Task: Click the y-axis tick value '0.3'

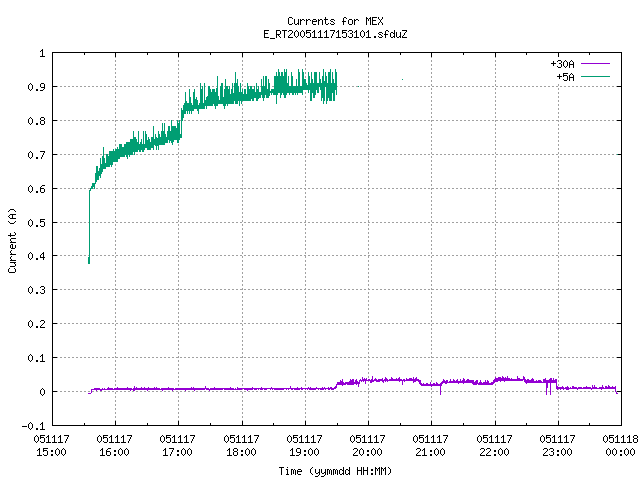Action: pos(37,290)
